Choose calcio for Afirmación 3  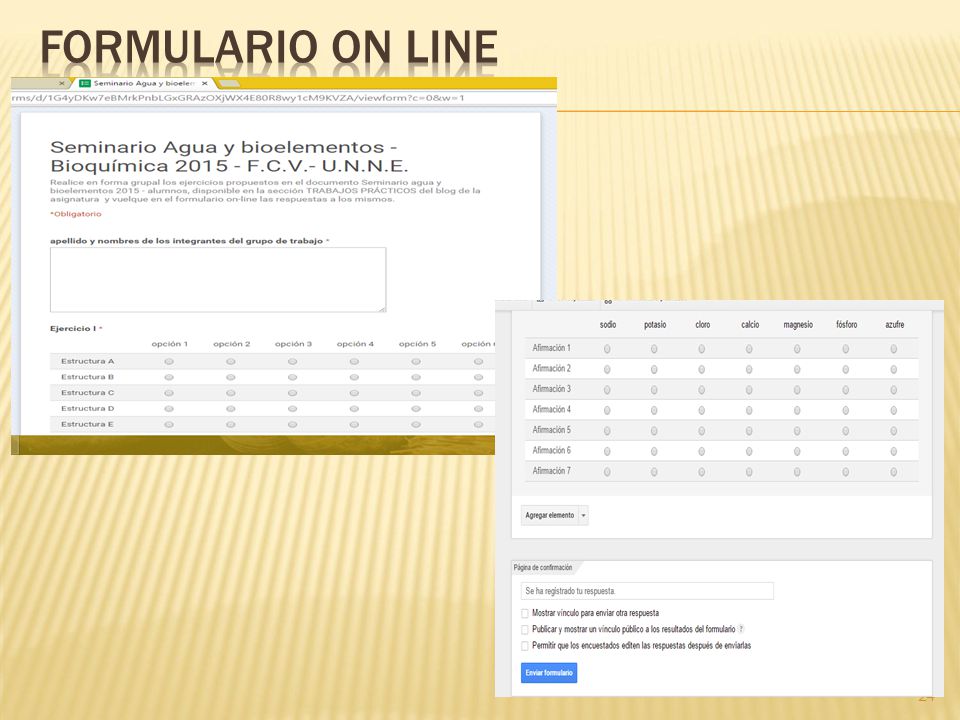tap(749, 390)
